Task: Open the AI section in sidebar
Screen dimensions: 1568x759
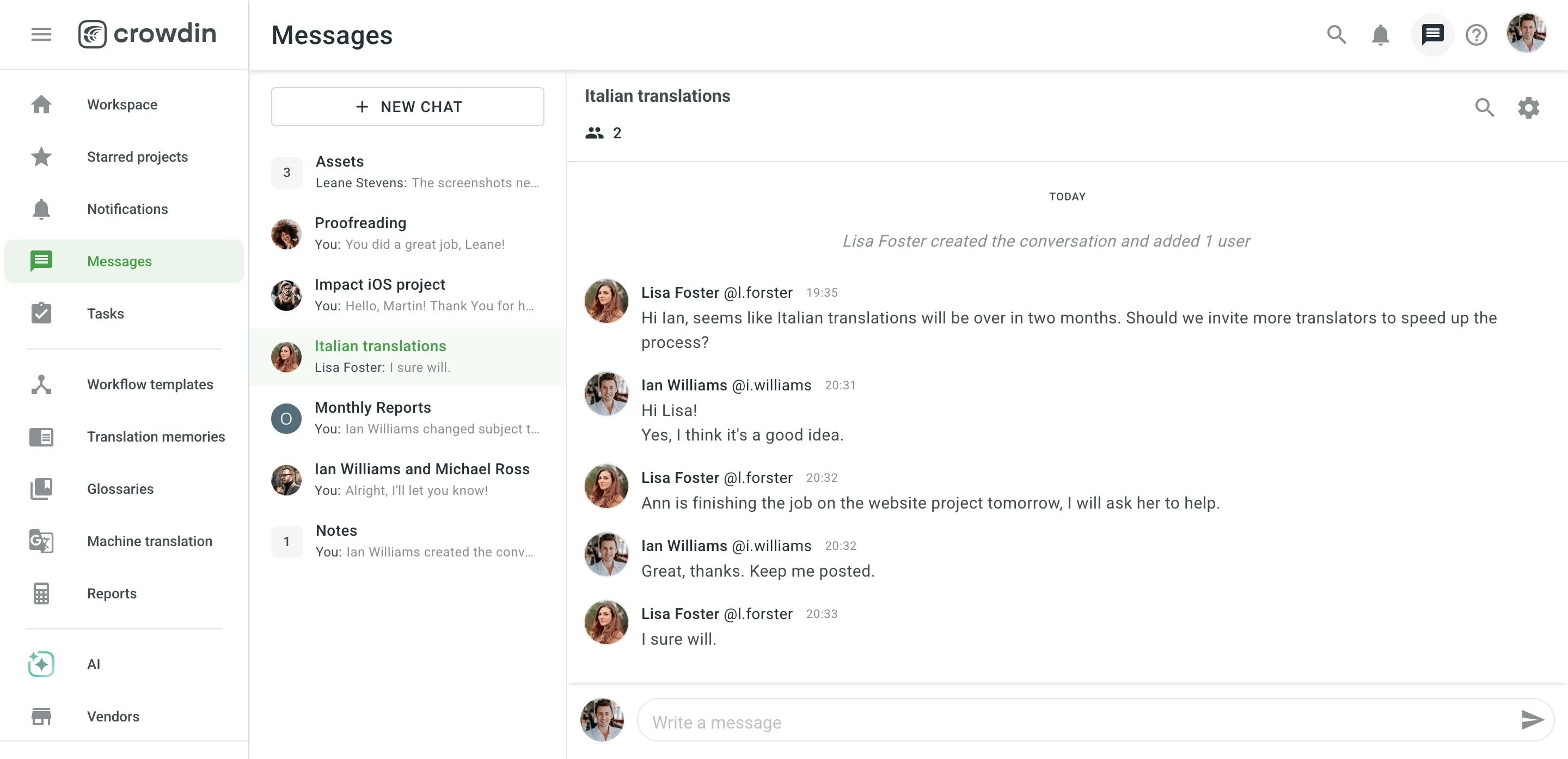Action: tap(93, 664)
